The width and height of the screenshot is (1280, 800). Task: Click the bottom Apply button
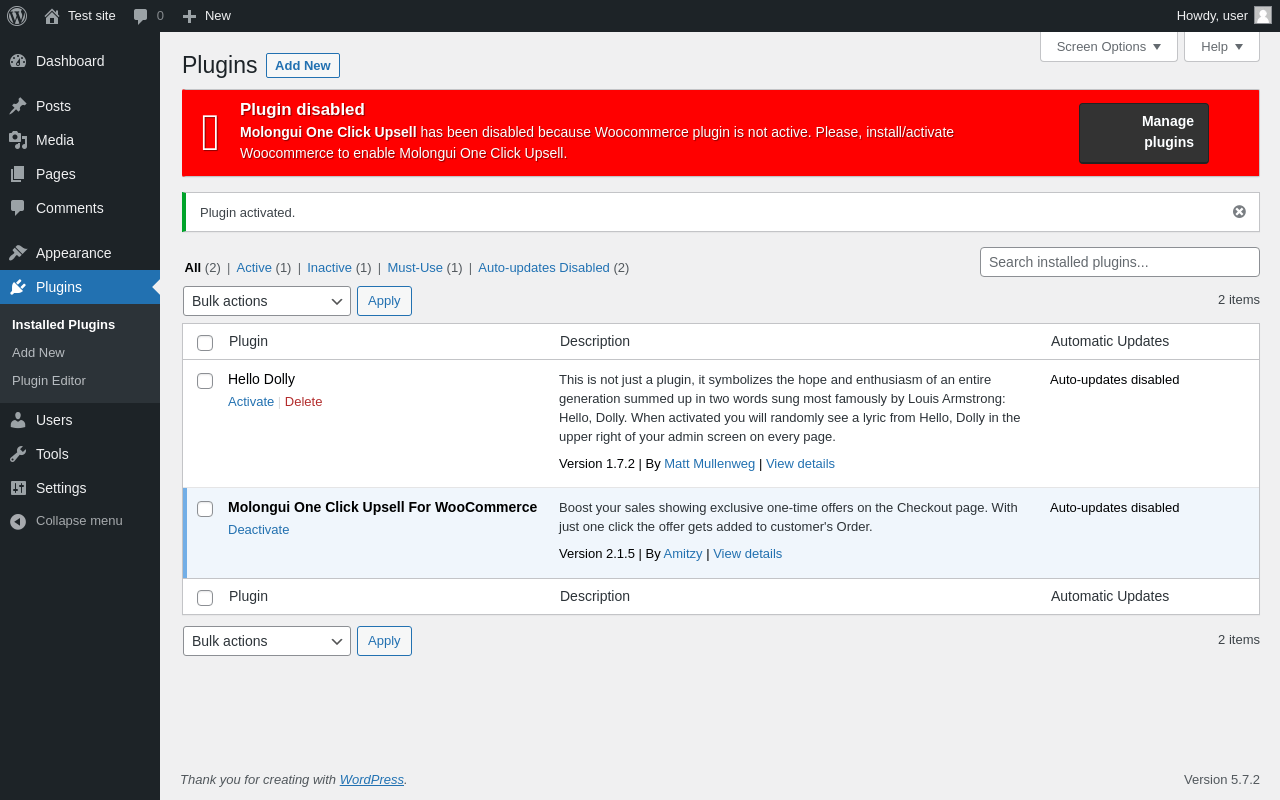384,641
